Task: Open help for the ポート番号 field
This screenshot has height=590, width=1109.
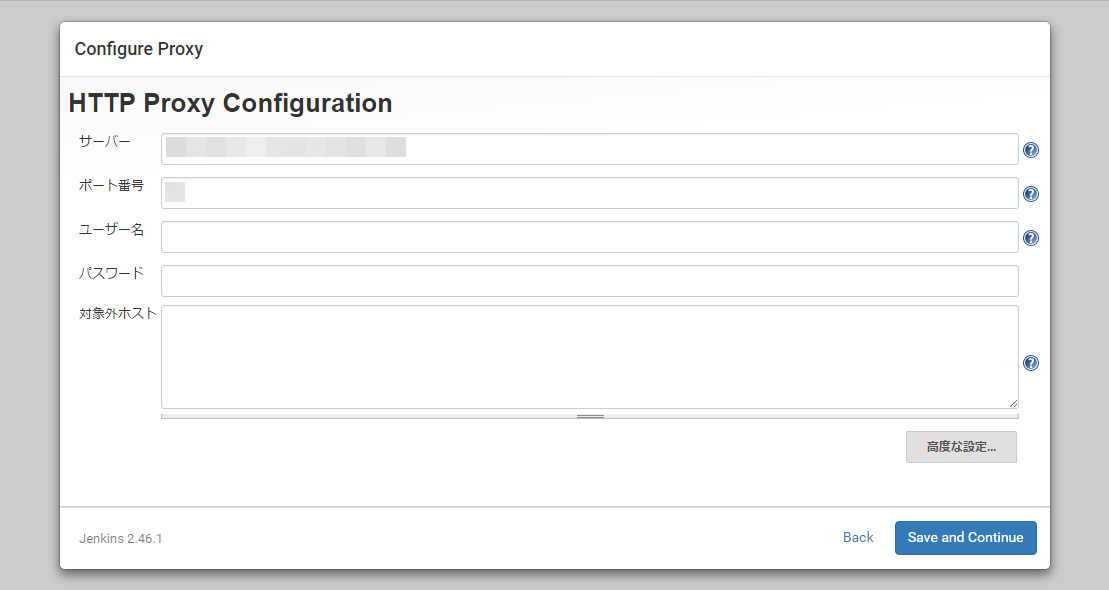Action: coord(1031,194)
